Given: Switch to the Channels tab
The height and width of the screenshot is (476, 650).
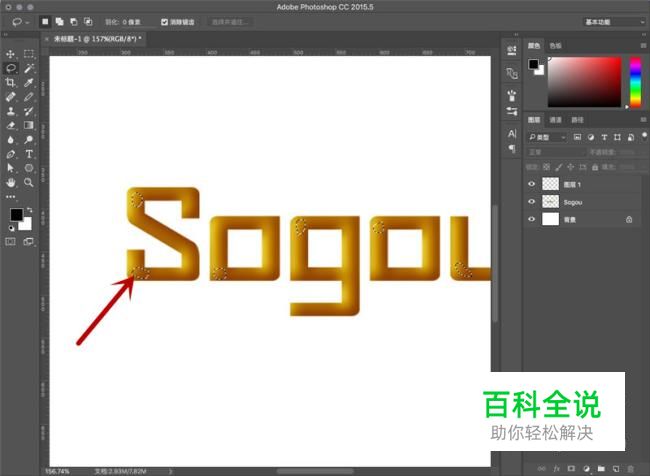Looking at the screenshot, I should [x=555, y=120].
